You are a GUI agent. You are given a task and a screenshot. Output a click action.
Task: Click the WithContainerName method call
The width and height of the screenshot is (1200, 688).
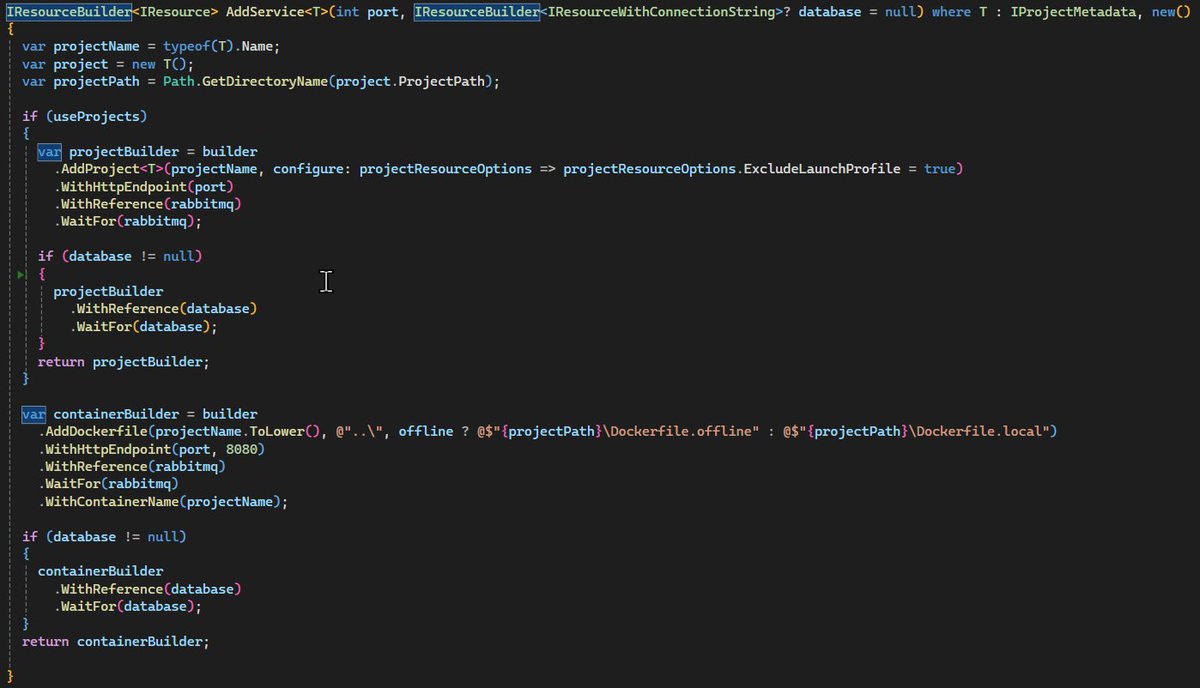[112, 501]
